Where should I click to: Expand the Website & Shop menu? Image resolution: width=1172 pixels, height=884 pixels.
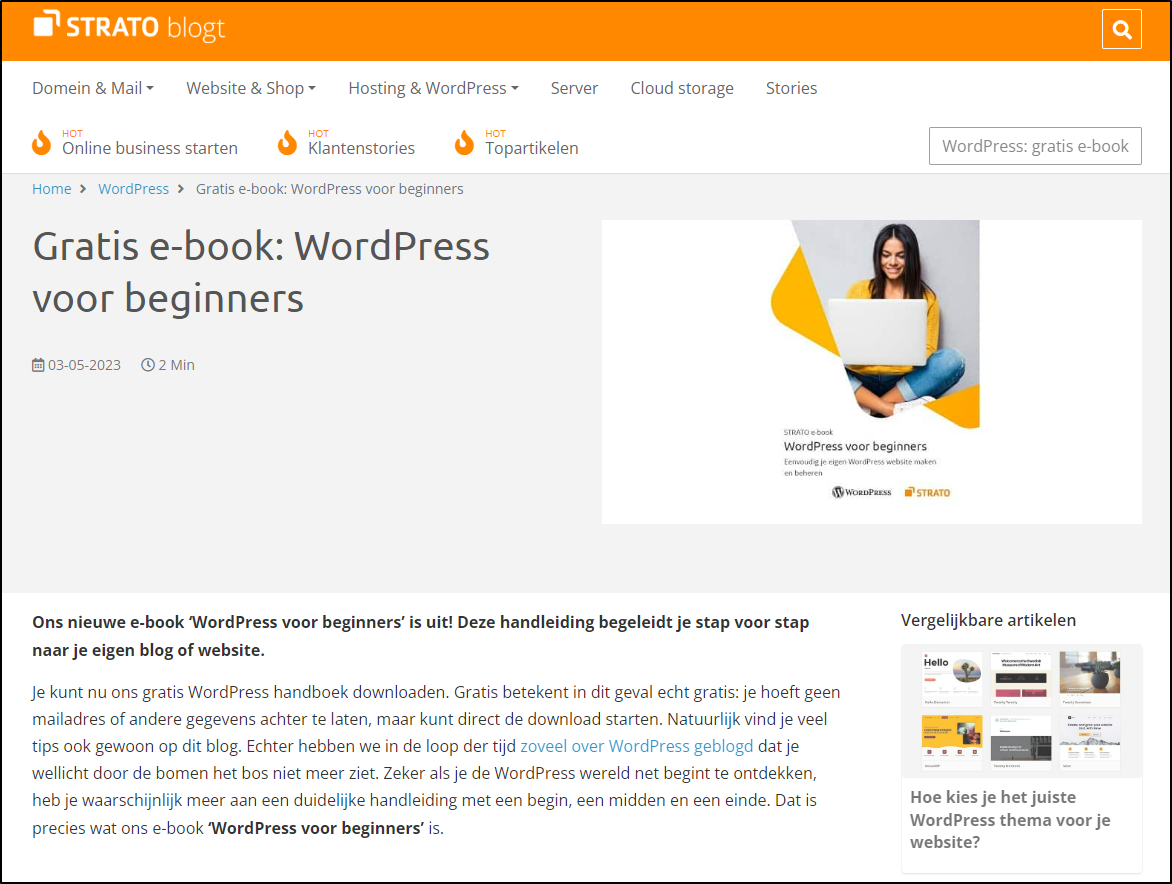(x=250, y=88)
